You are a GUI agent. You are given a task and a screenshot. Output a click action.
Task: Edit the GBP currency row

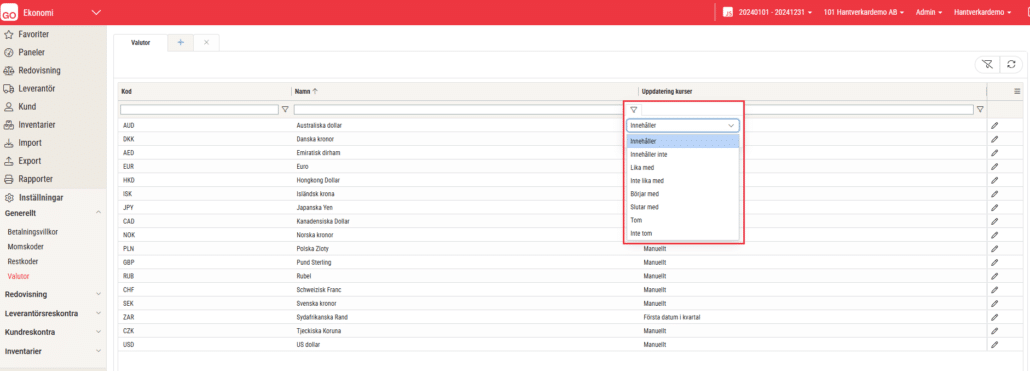click(x=994, y=262)
